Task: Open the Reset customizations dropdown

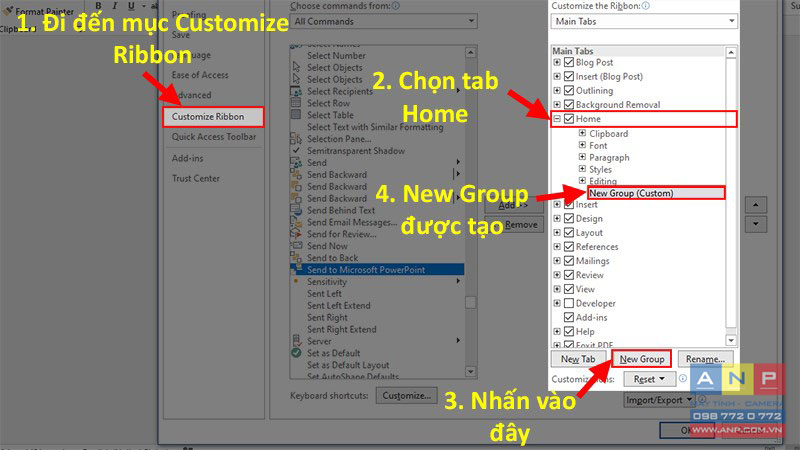Action: point(649,379)
